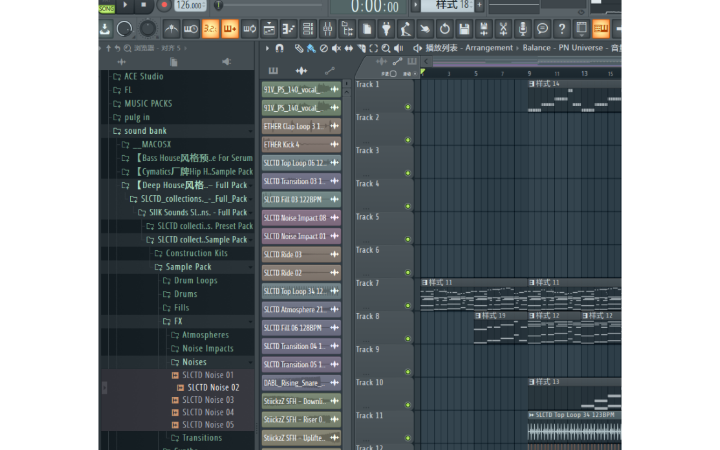Click the circular arrow undo history icon

click(444, 29)
